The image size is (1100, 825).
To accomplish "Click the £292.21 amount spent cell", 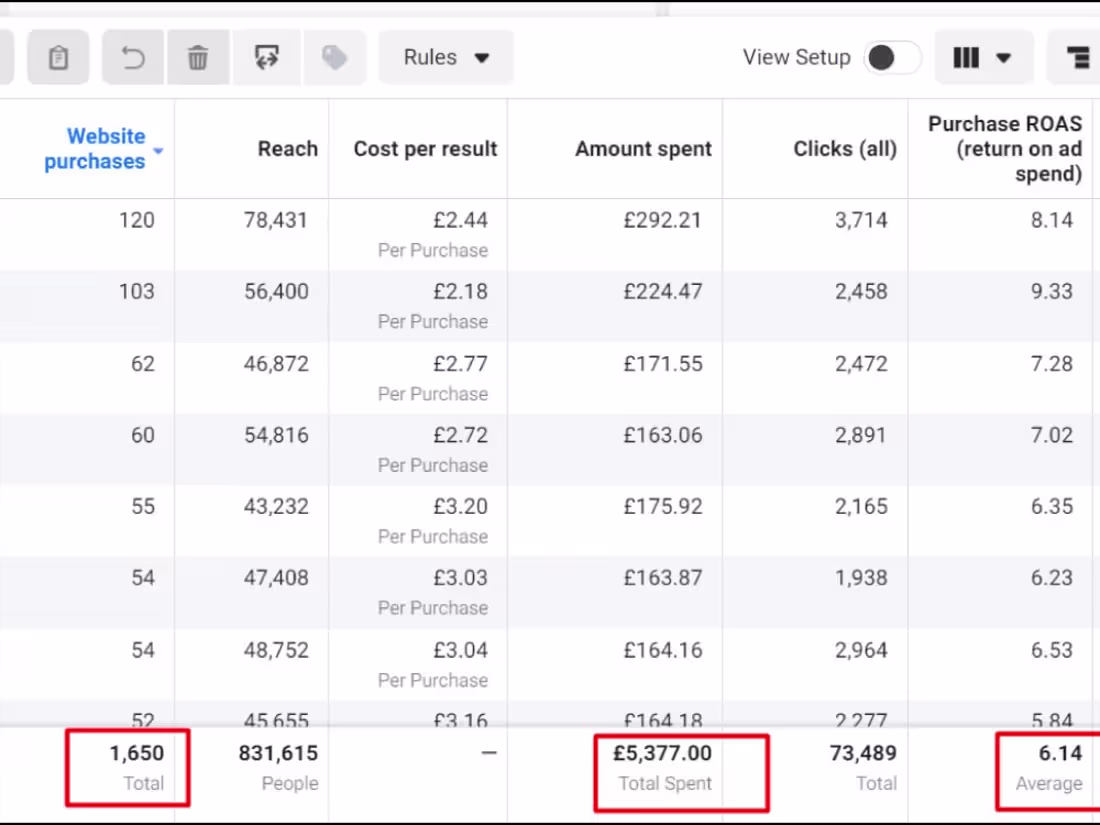I will [662, 220].
